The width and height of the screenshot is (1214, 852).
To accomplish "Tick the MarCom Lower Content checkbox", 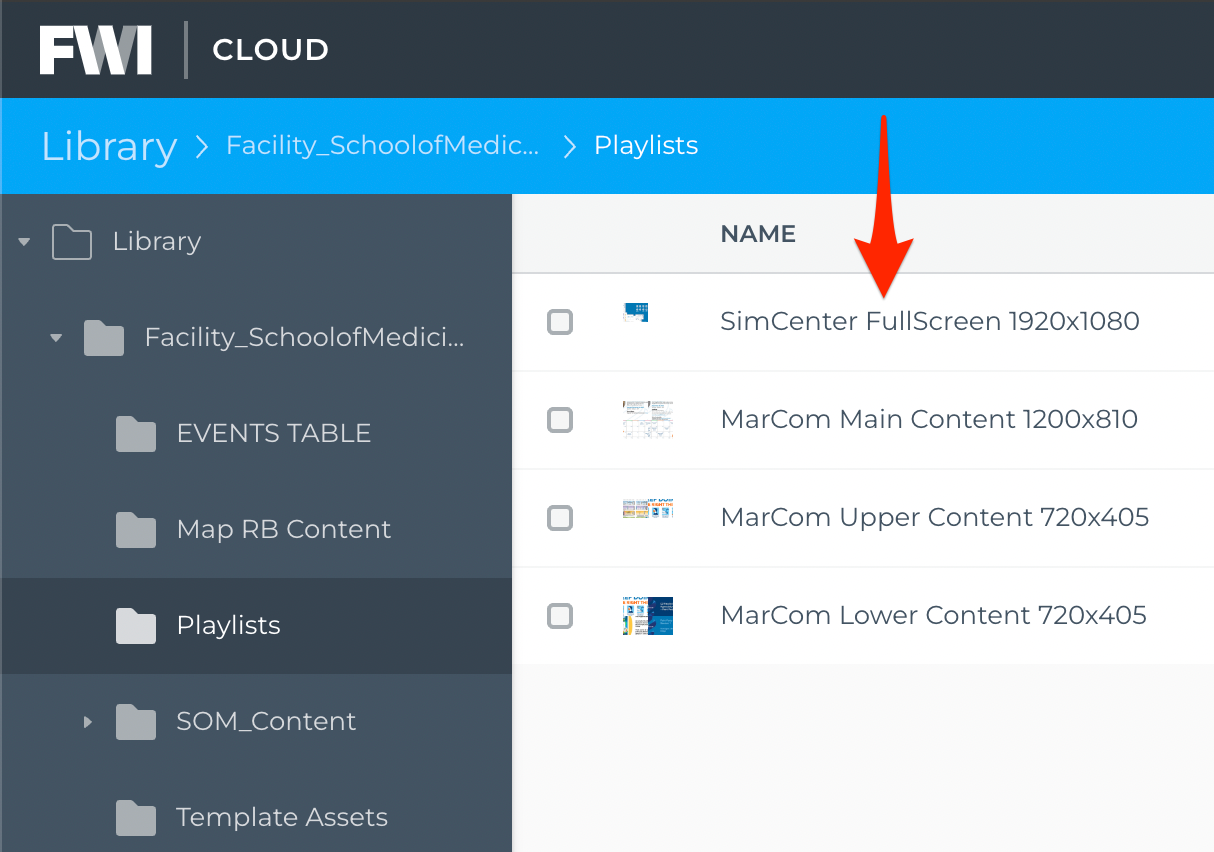I will tap(560, 616).
